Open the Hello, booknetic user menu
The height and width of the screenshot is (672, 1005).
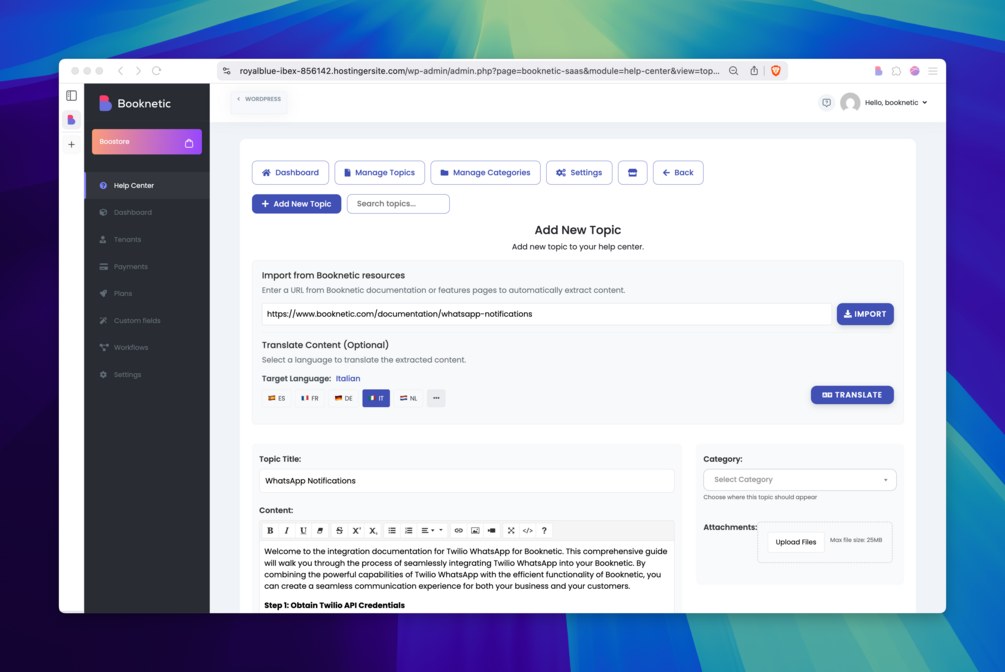896,103
